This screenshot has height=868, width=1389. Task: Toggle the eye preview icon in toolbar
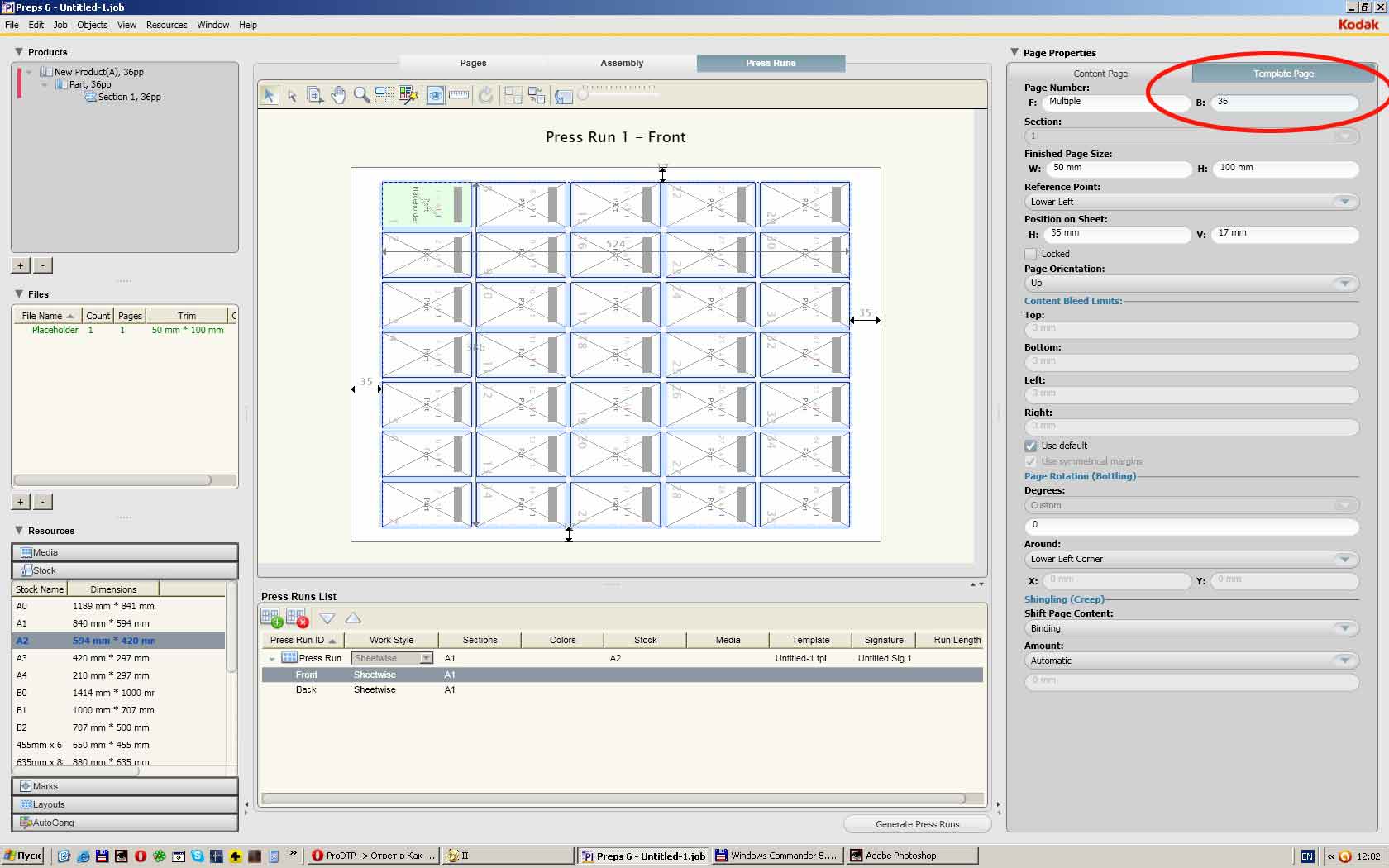(x=435, y=95)
